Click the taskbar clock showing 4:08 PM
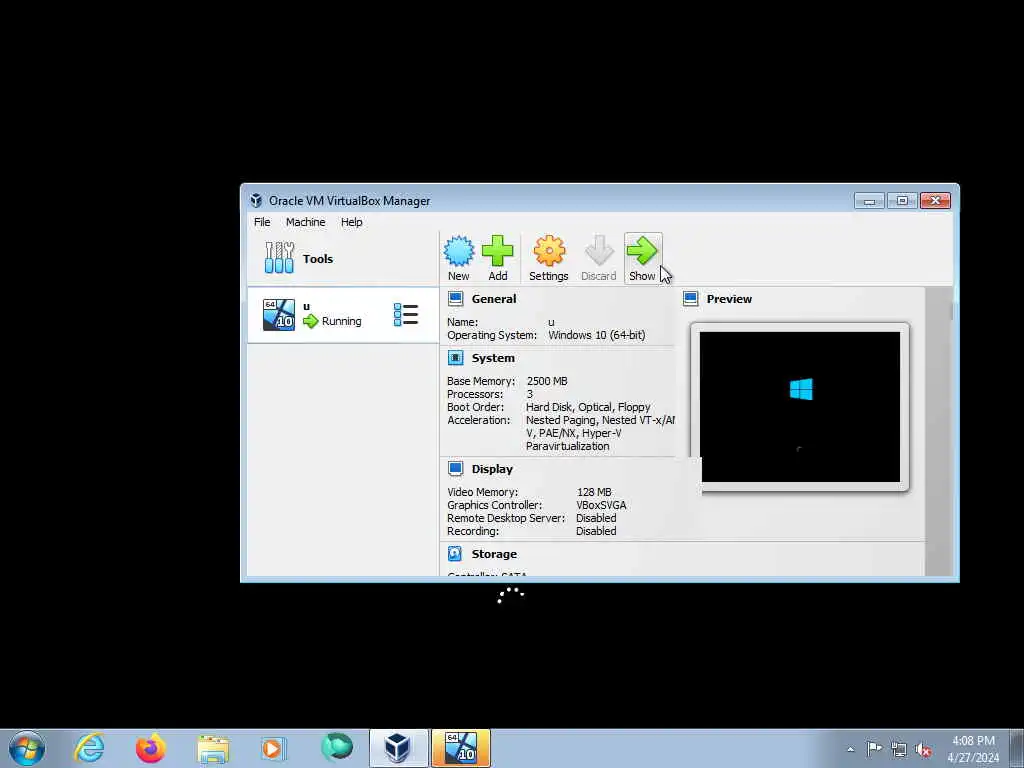Screen dimensions: 1024x768 [x=973, y=749]
